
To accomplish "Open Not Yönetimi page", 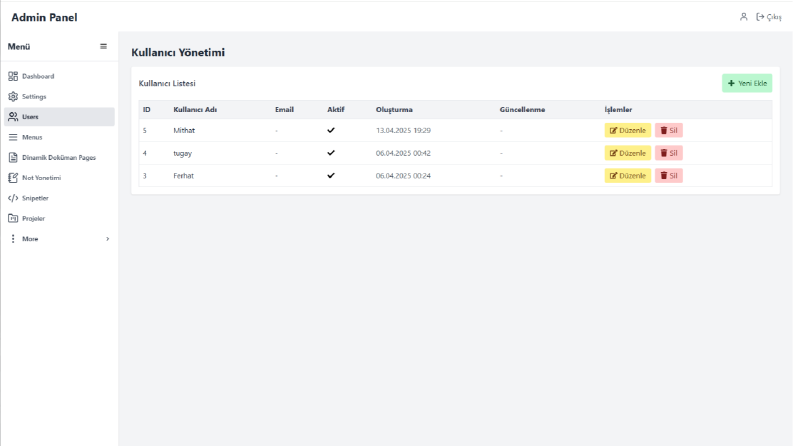I will click(59, 177).
